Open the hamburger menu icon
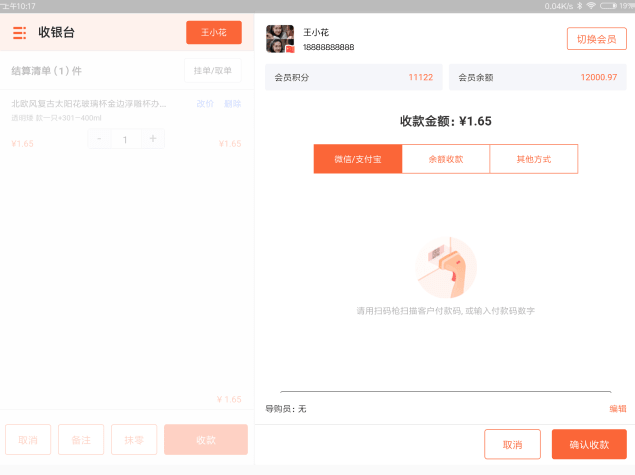635x475 pixels. (x=19, y=33)
